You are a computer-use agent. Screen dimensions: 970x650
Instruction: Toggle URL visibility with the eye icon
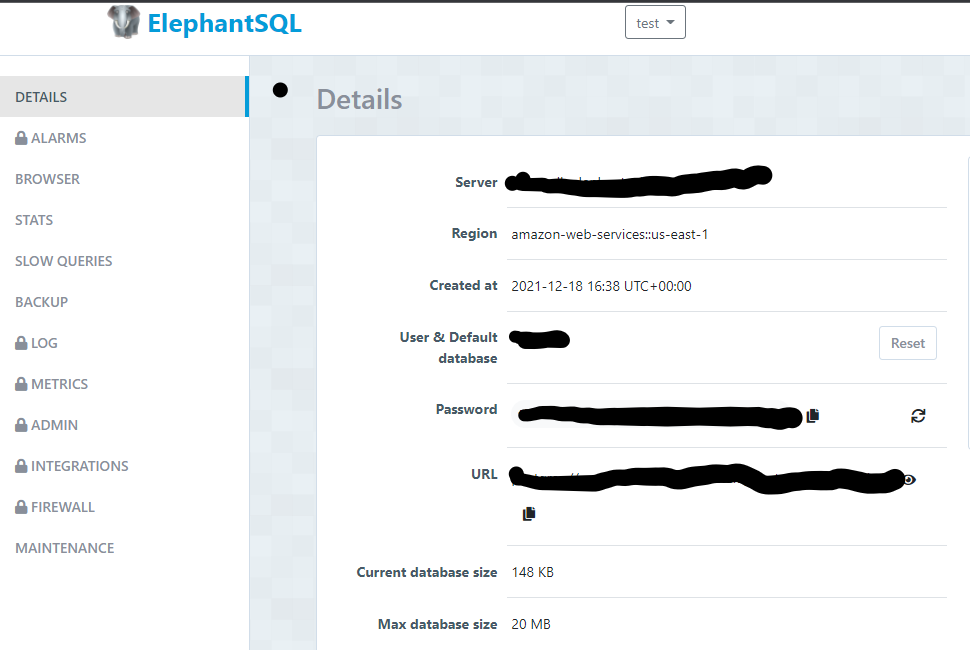[909, 479]
